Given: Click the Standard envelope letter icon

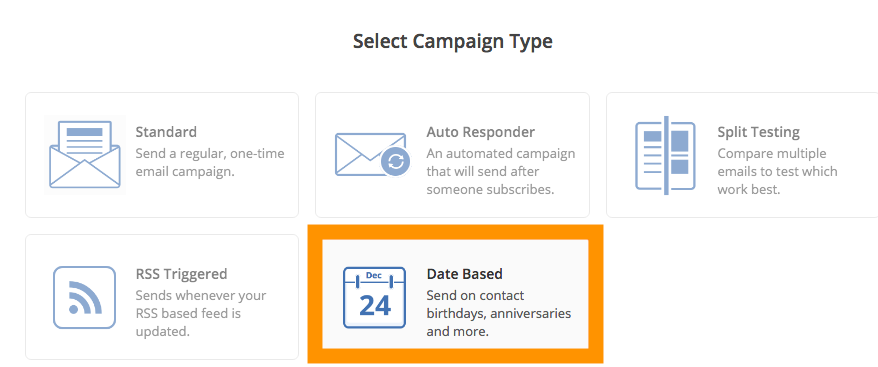Looking at the screenshot, I should pyautogui.click(x=85, y=155).
